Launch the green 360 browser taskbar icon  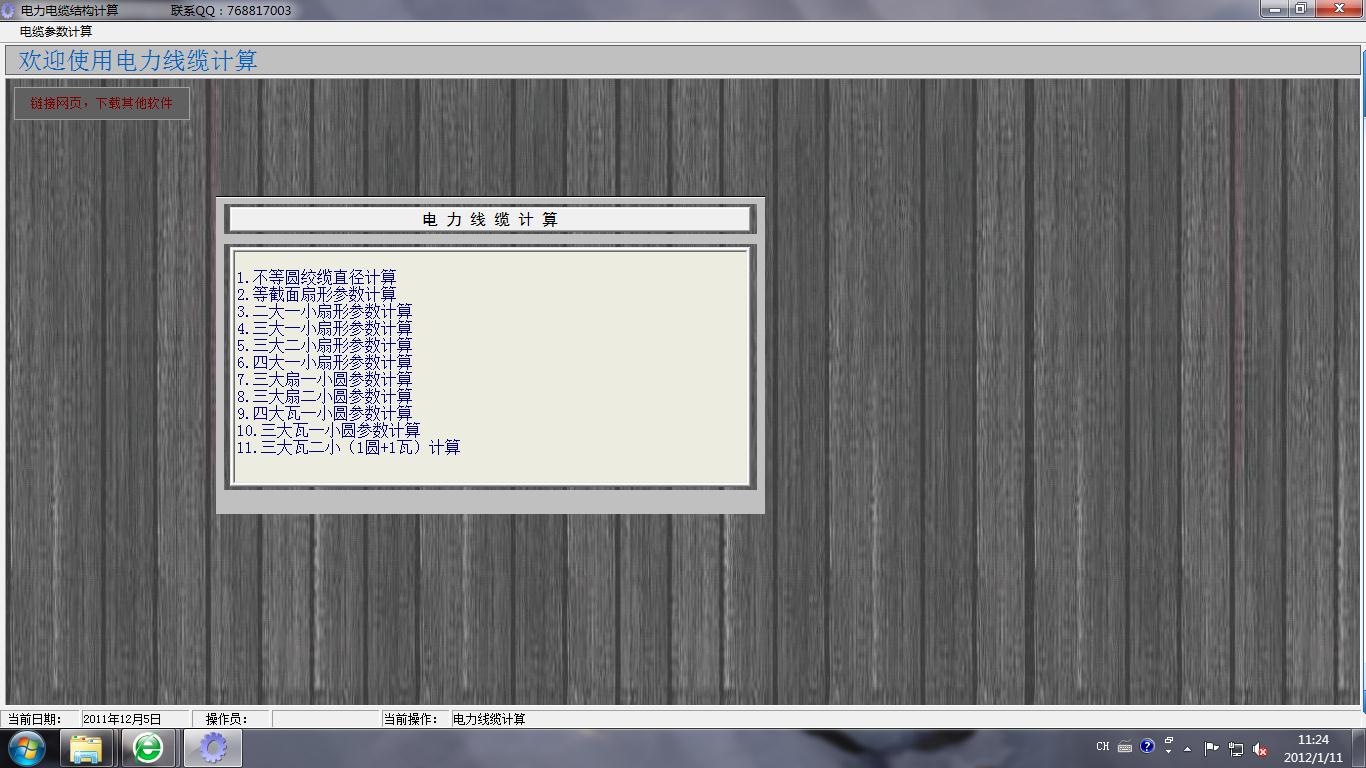point(148,748)
